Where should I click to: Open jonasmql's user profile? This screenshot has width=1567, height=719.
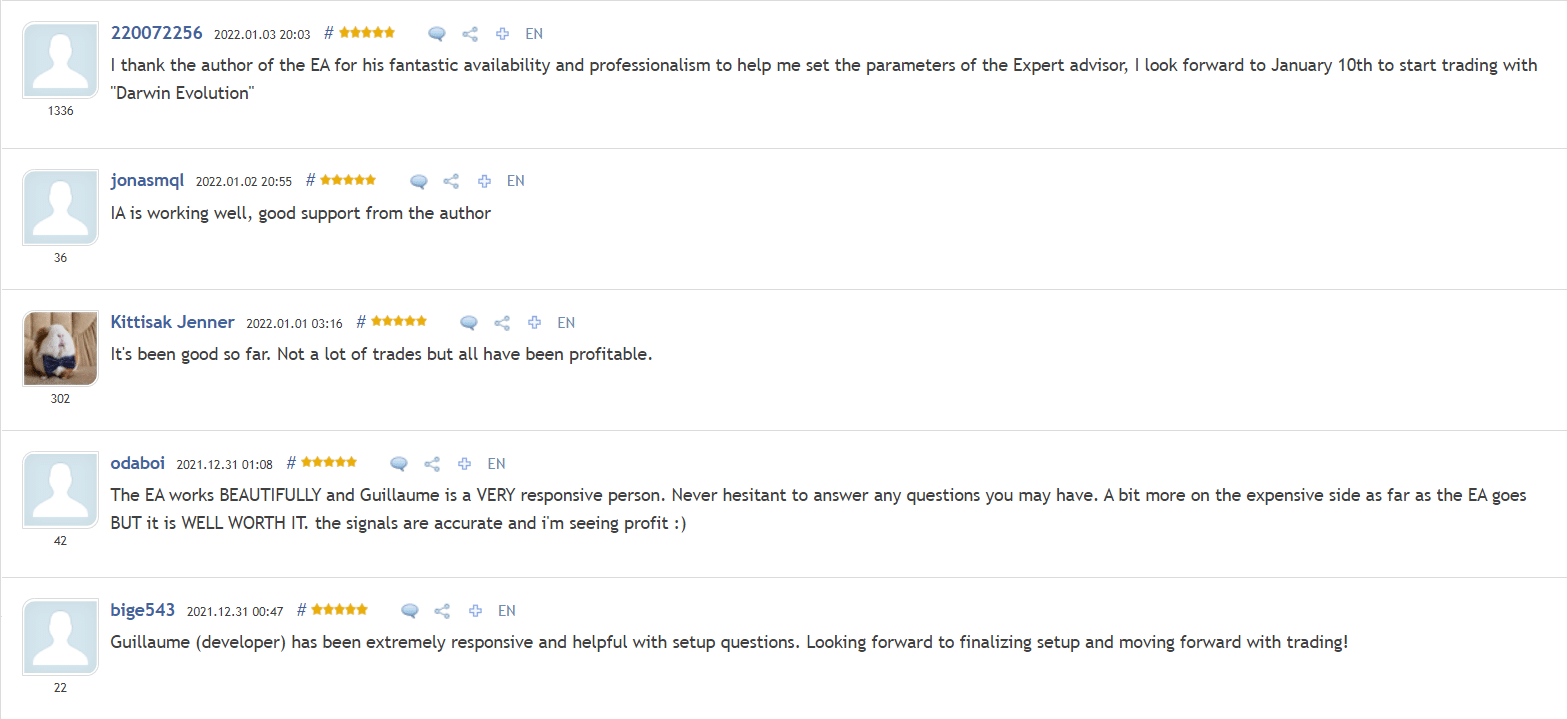tap(147, 181)
